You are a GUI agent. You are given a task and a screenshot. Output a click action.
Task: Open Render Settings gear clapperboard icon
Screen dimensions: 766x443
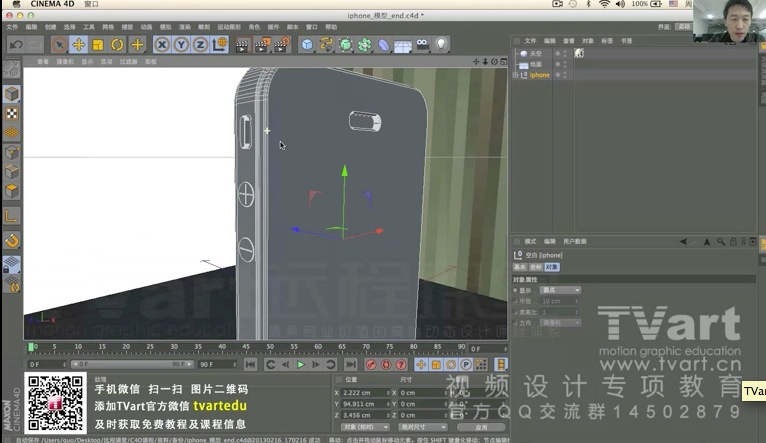[282, 44]
